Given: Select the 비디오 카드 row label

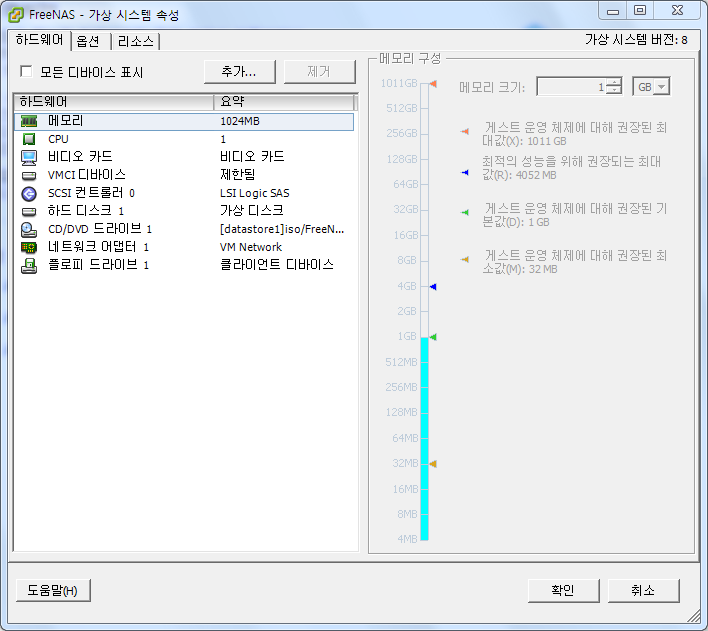Looking at the screenshot, I should (80, 157).
